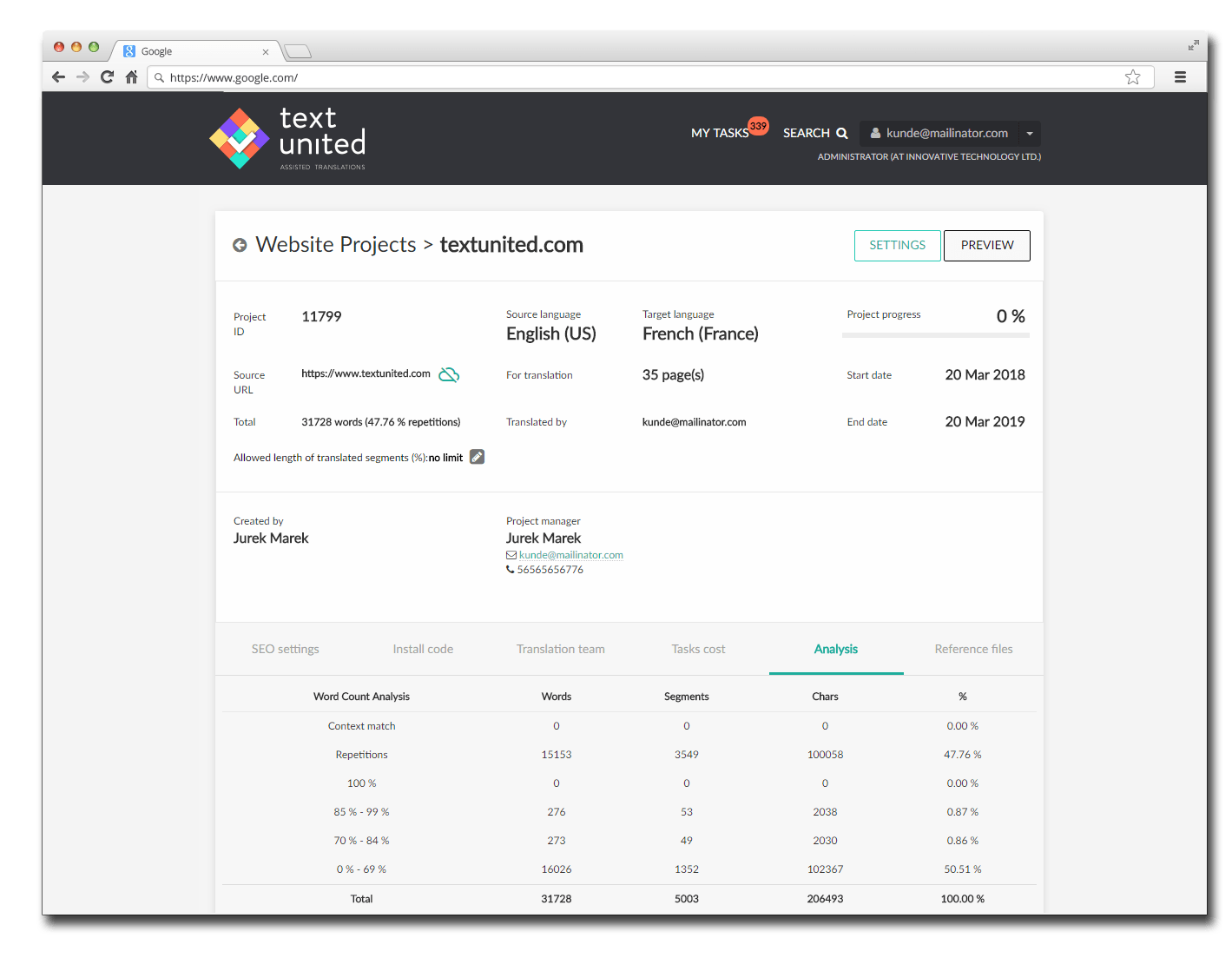This screenshot has height=958, width=1232.
Task: Click the search magnifier icon
Action: tap(841, 133)
